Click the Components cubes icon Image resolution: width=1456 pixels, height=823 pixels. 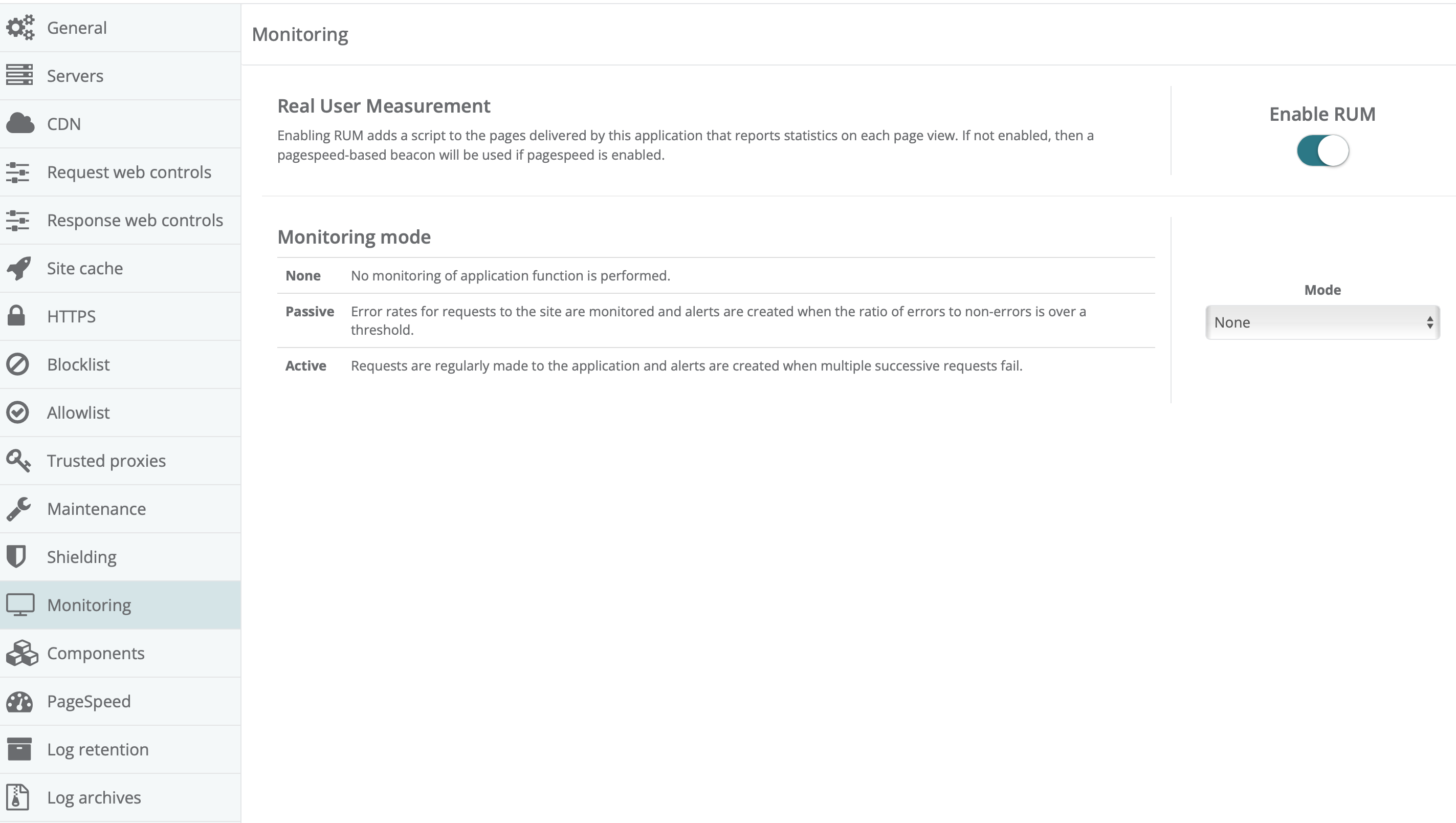pyautogui.click(x=21, y=653)
